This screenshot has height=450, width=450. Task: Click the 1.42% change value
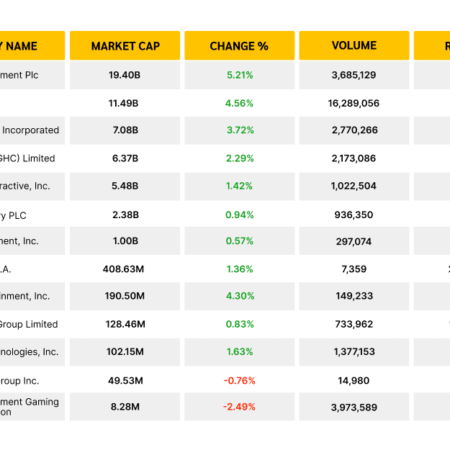(239, 186)
